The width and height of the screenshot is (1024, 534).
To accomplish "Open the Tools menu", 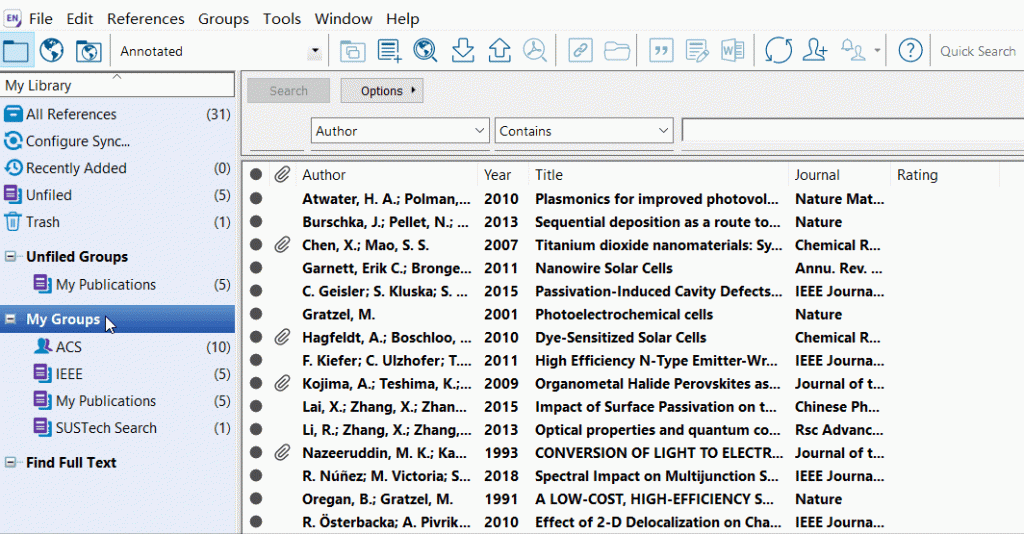I will point(282,19).
